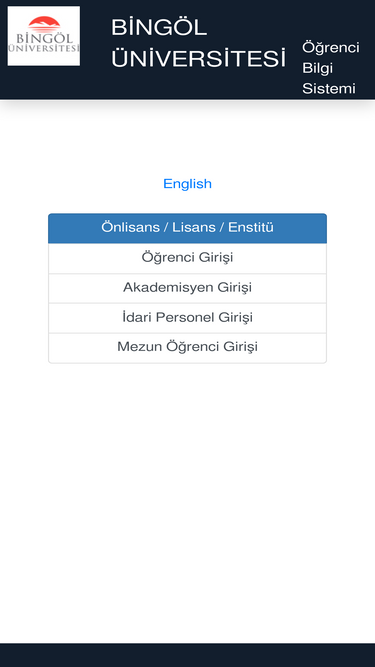Click the dark footer bar
The width and height of the screenshot is (375, 667).
188,655
